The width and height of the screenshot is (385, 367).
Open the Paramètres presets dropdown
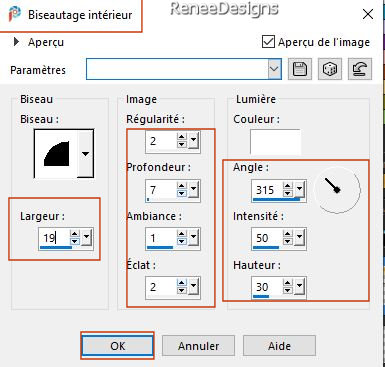tap(274, 69)
